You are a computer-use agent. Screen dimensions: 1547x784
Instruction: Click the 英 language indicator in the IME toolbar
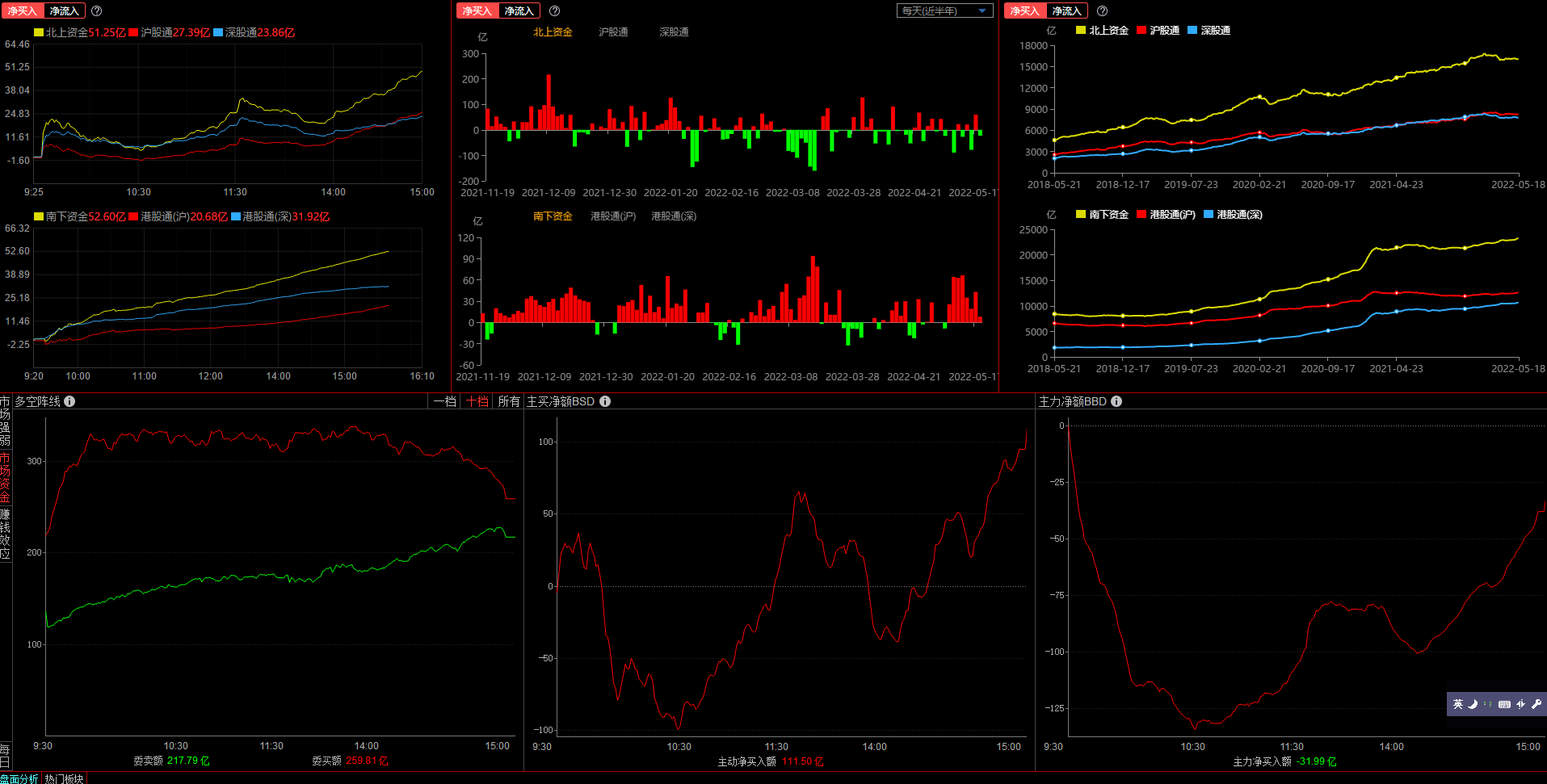1457,704
